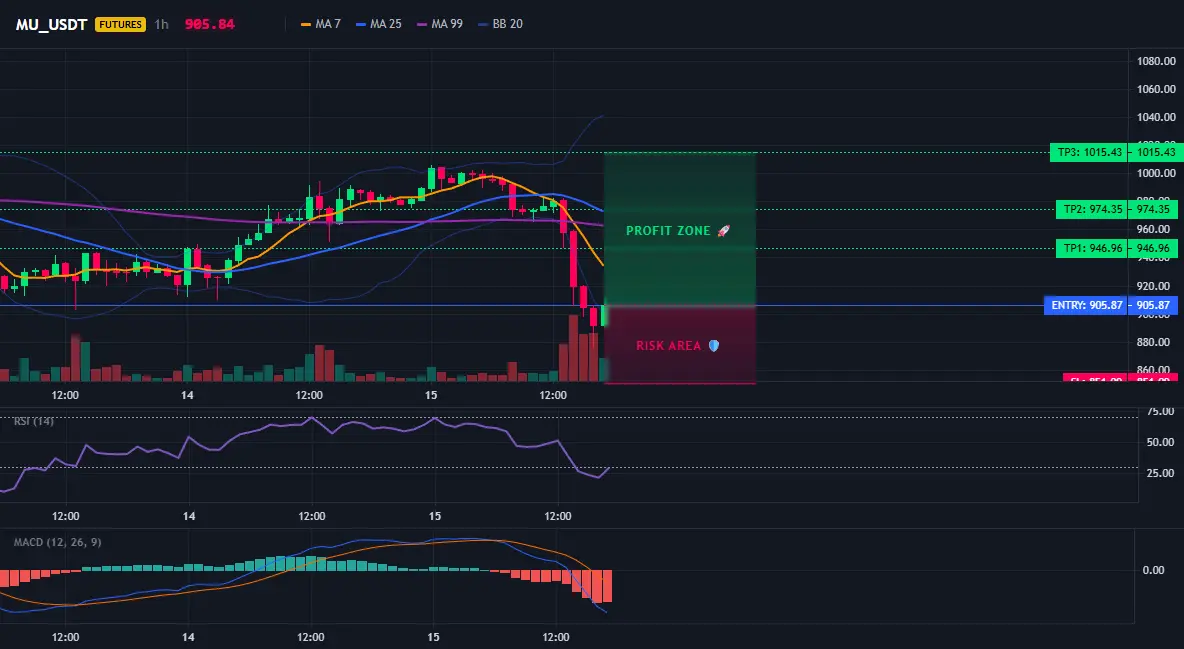
Task: Click date 15 under the price chart
Action: [x=430, y=395]
